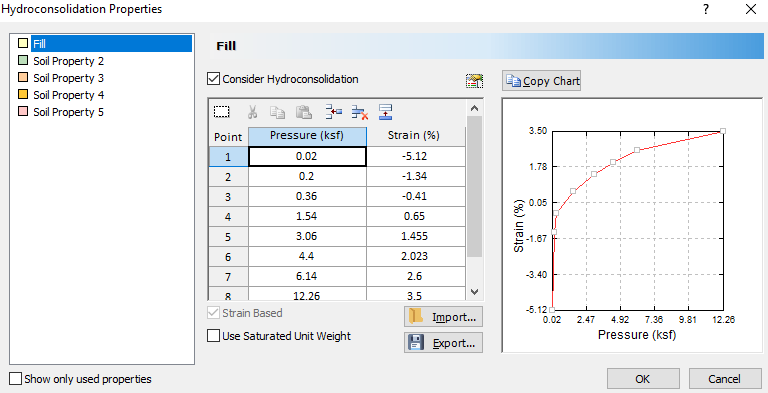This screenshot has height=393, width=768.
Task: Toggle Consider Hydroconsolidation checkbox
Action: (x=213, y=79)
